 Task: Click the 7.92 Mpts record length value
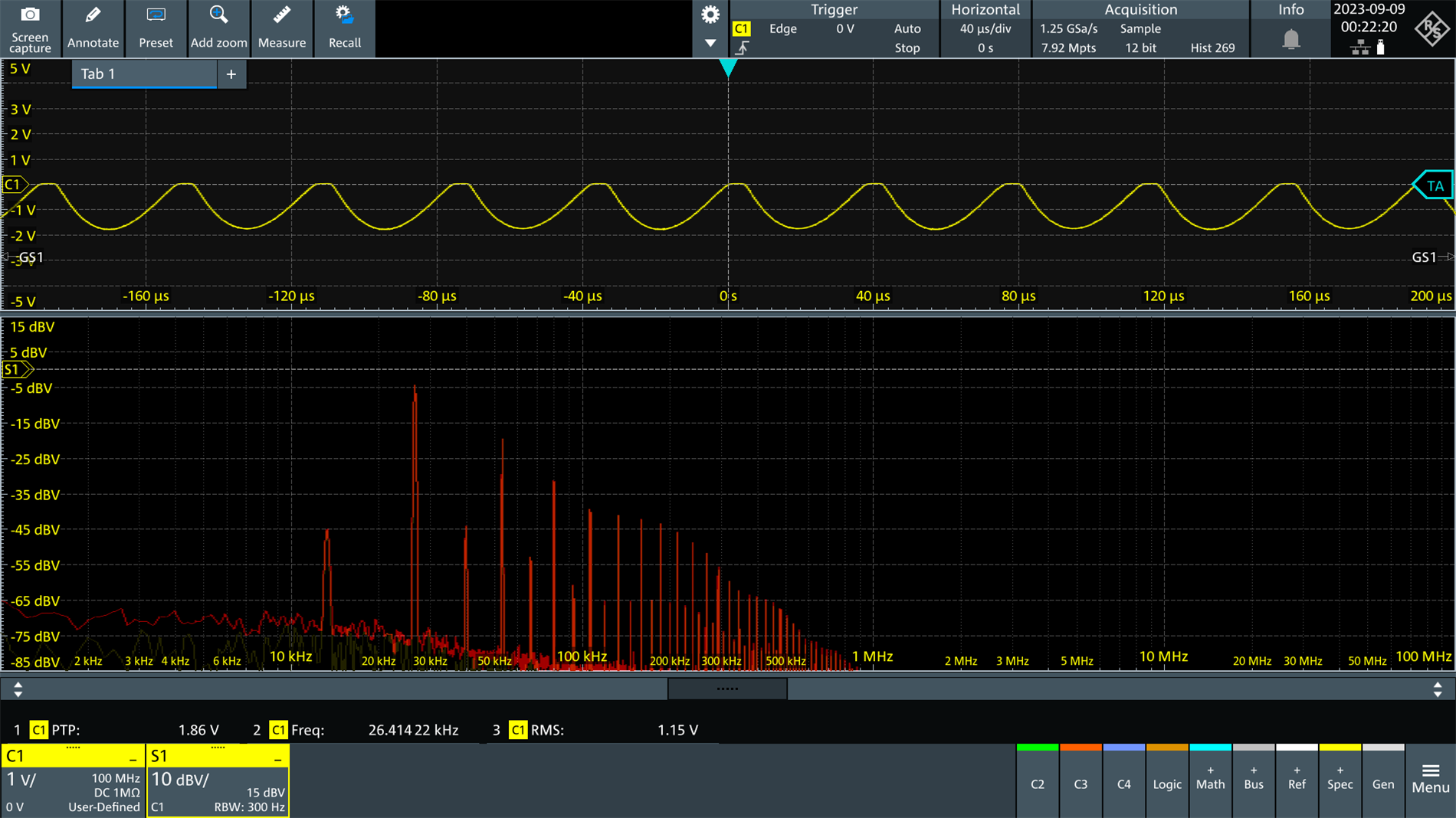point(1068,47)
